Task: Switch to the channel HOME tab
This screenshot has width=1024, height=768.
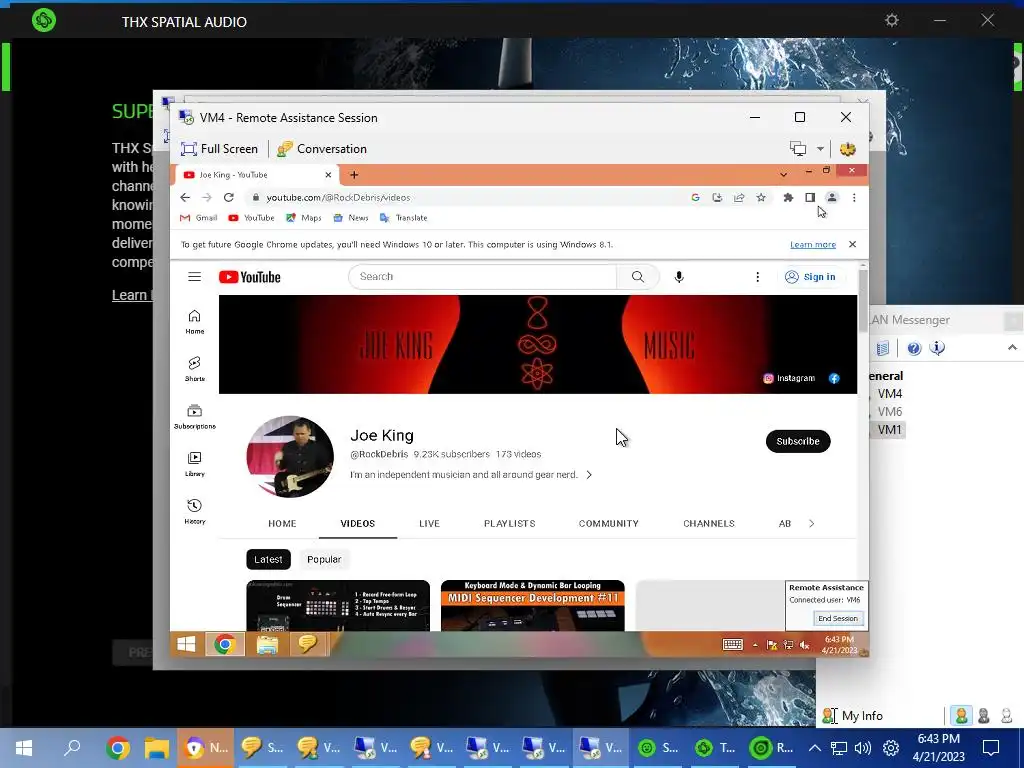Action: [x=282, y=523]
